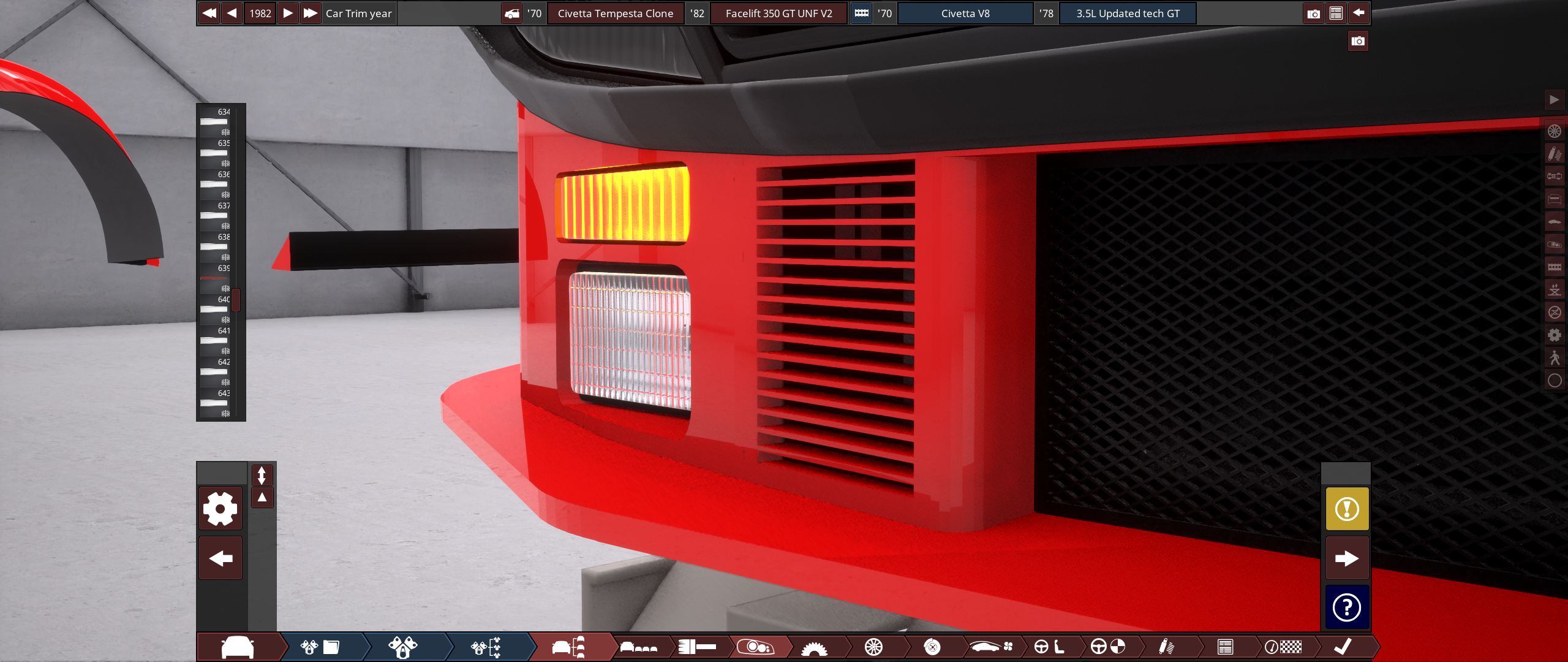Toggle wheel visibility in right sidebar
This screenshot has width=1568, height=662.
click(1555, 131)
